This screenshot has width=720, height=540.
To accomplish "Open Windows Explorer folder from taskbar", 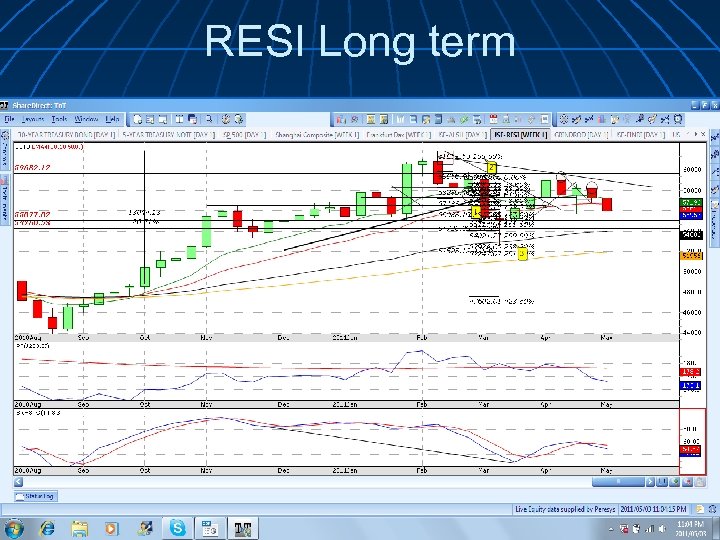I will coord(79,529).
